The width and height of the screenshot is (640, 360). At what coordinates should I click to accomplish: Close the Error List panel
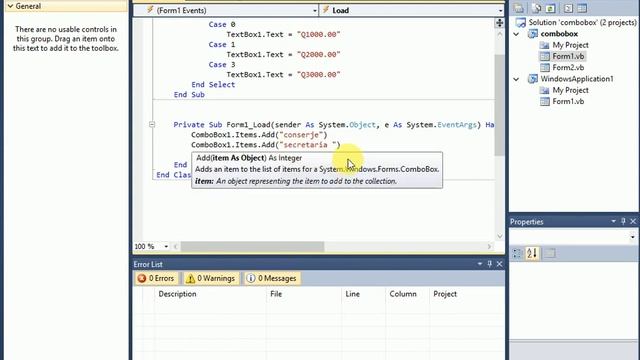pos(499,264)
